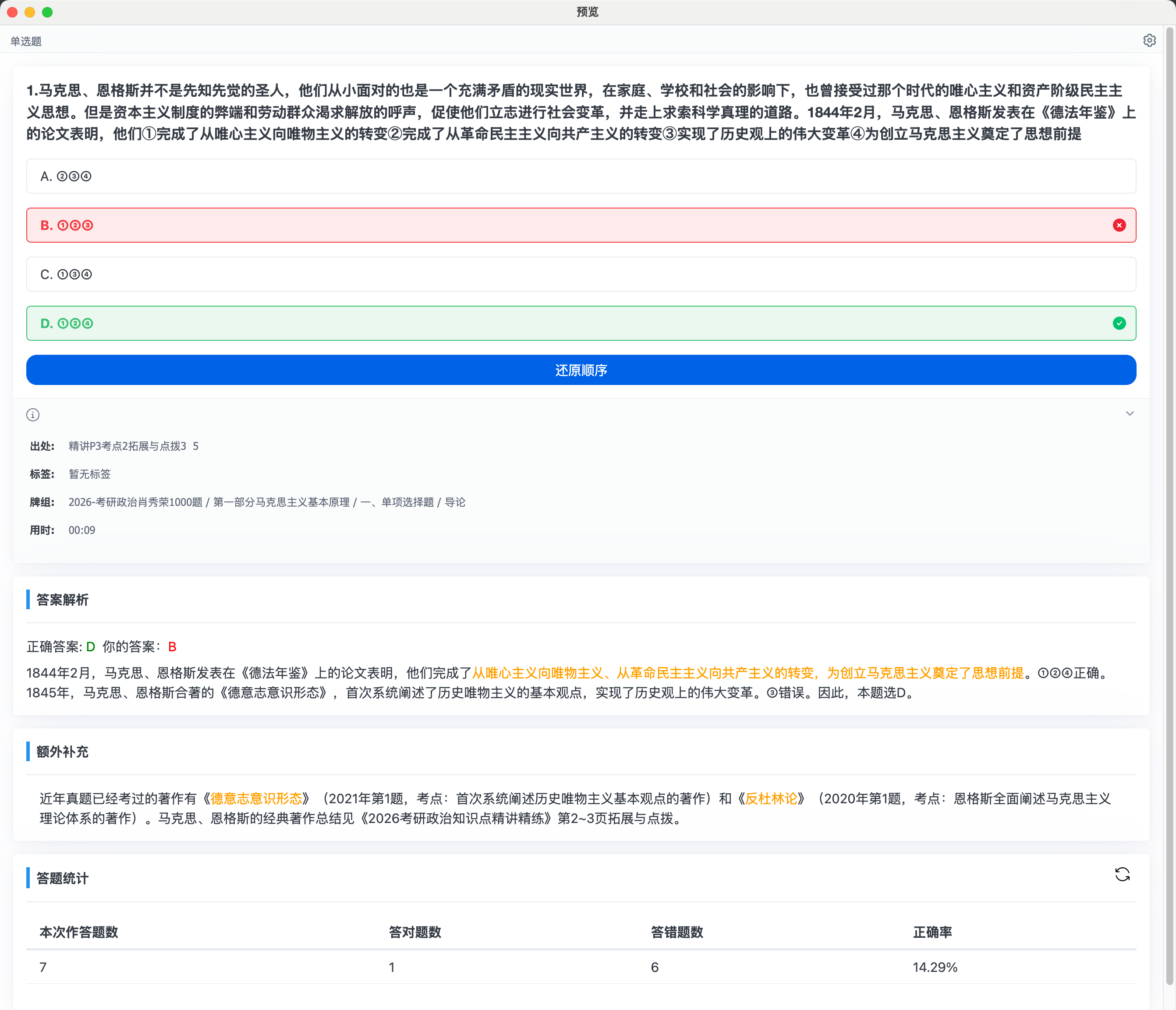Screen dimensions: 1176x1010
Task: Click the 答案解析 heading
Action: (62, 600)
